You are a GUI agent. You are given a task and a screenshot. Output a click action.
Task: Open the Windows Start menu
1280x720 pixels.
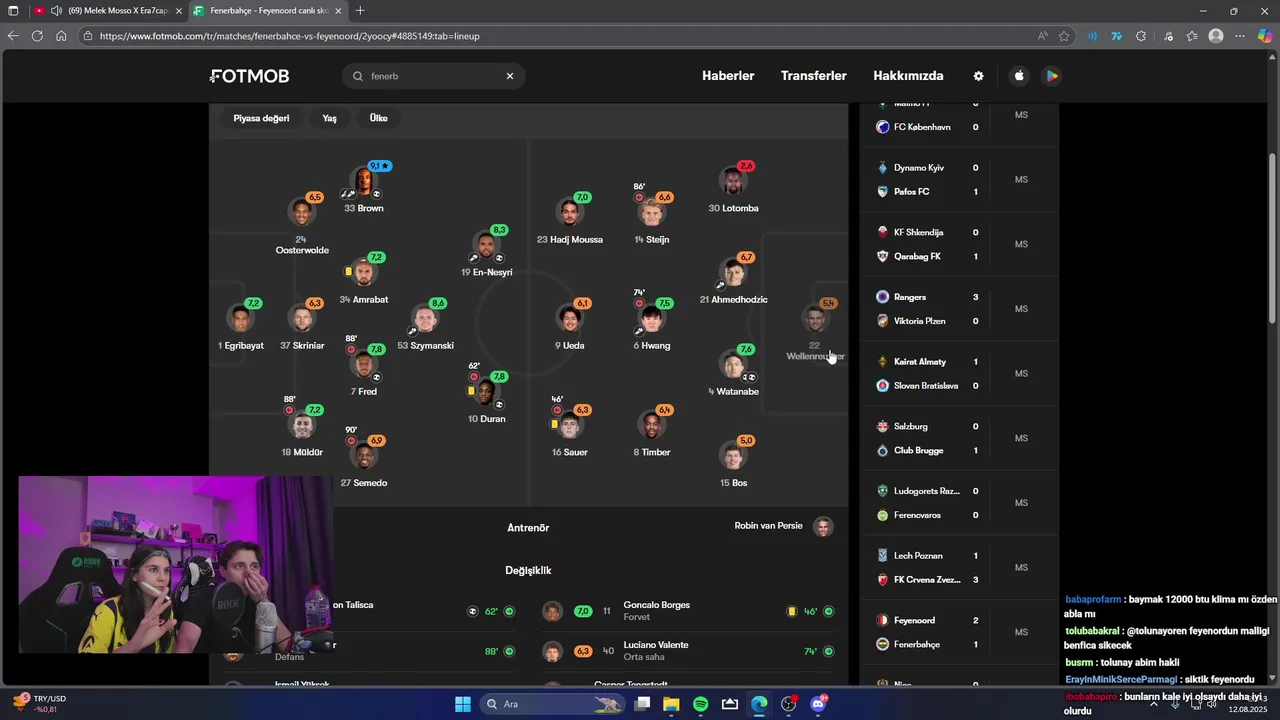pyautogui.click(x=463, y=704)
